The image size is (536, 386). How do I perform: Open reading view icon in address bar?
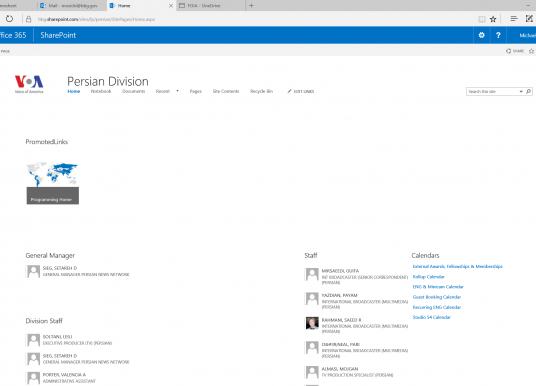point(482,19)
